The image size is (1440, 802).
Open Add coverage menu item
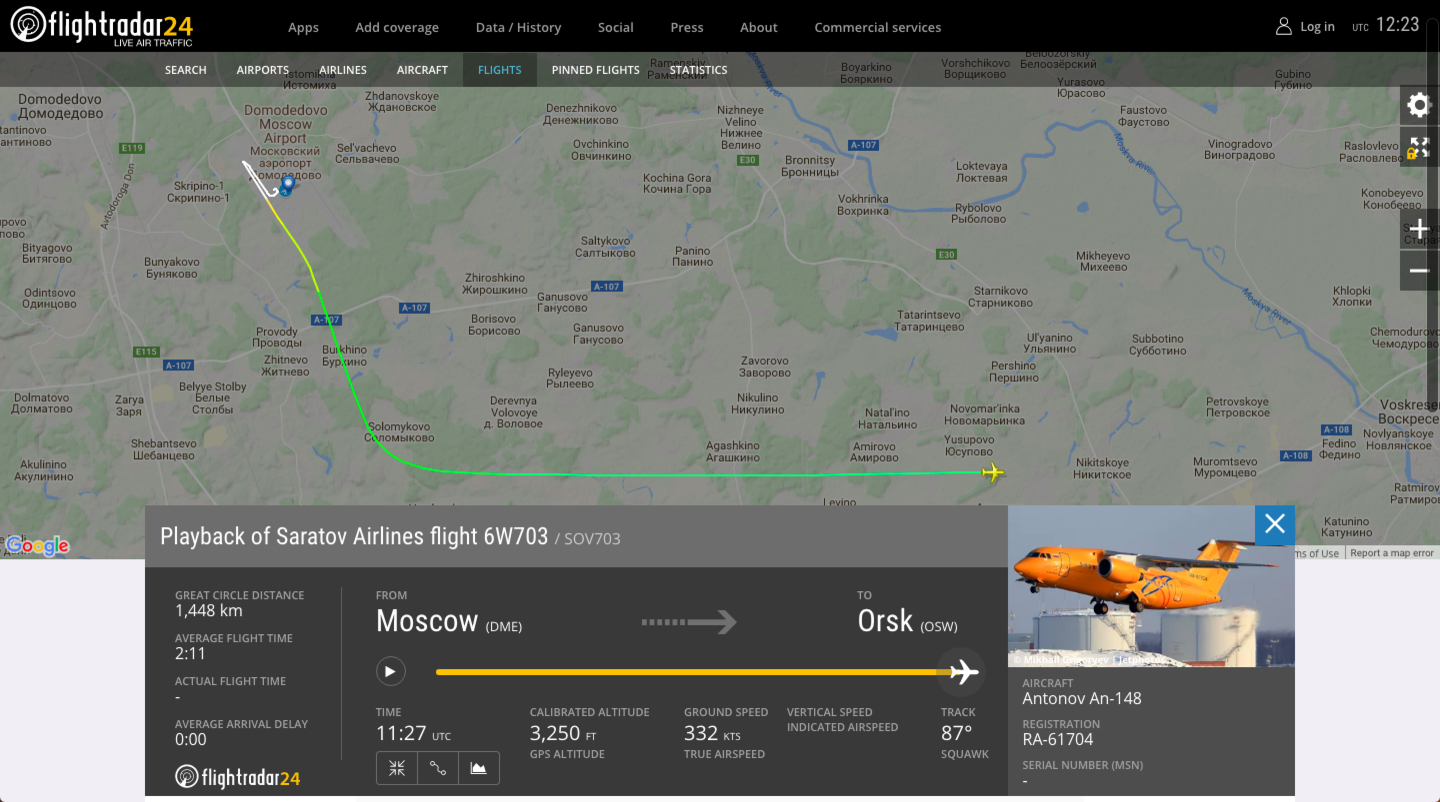(x=397, y=27)
